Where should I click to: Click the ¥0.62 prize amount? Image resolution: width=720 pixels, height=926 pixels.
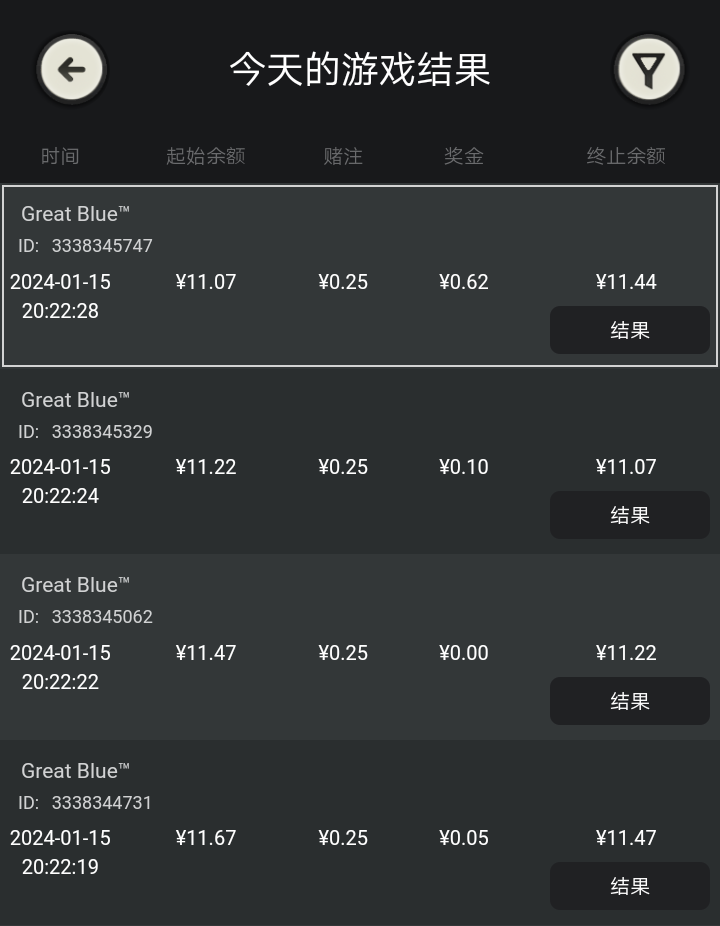tap(464, 282)
